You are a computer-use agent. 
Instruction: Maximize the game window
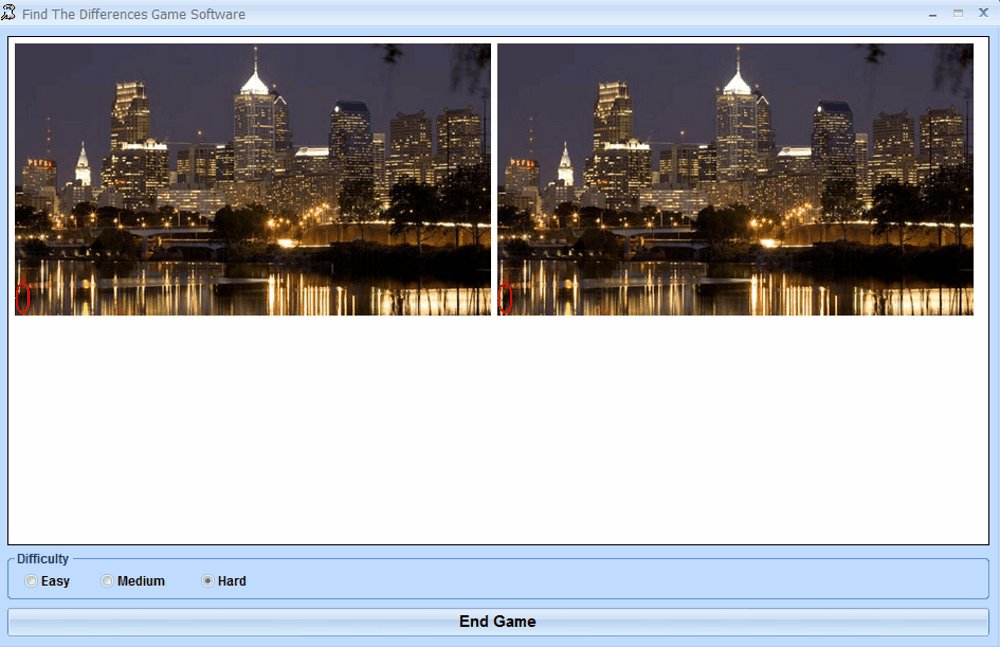[958, 13]
